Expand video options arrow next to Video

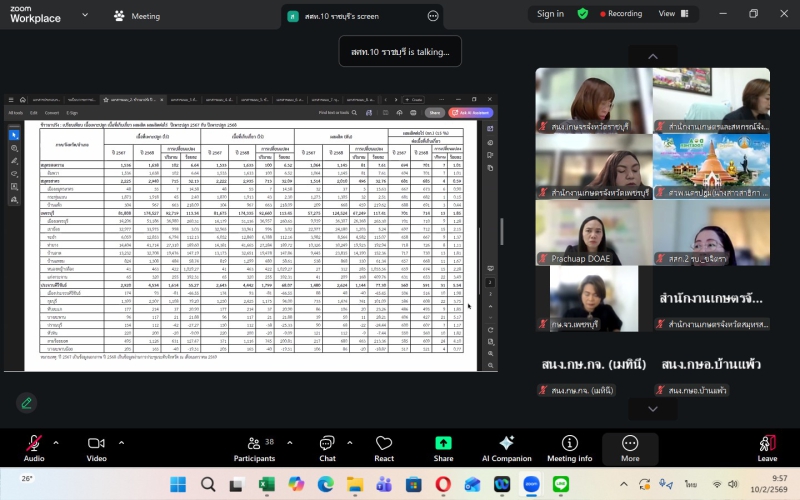(x=118, y=442)
